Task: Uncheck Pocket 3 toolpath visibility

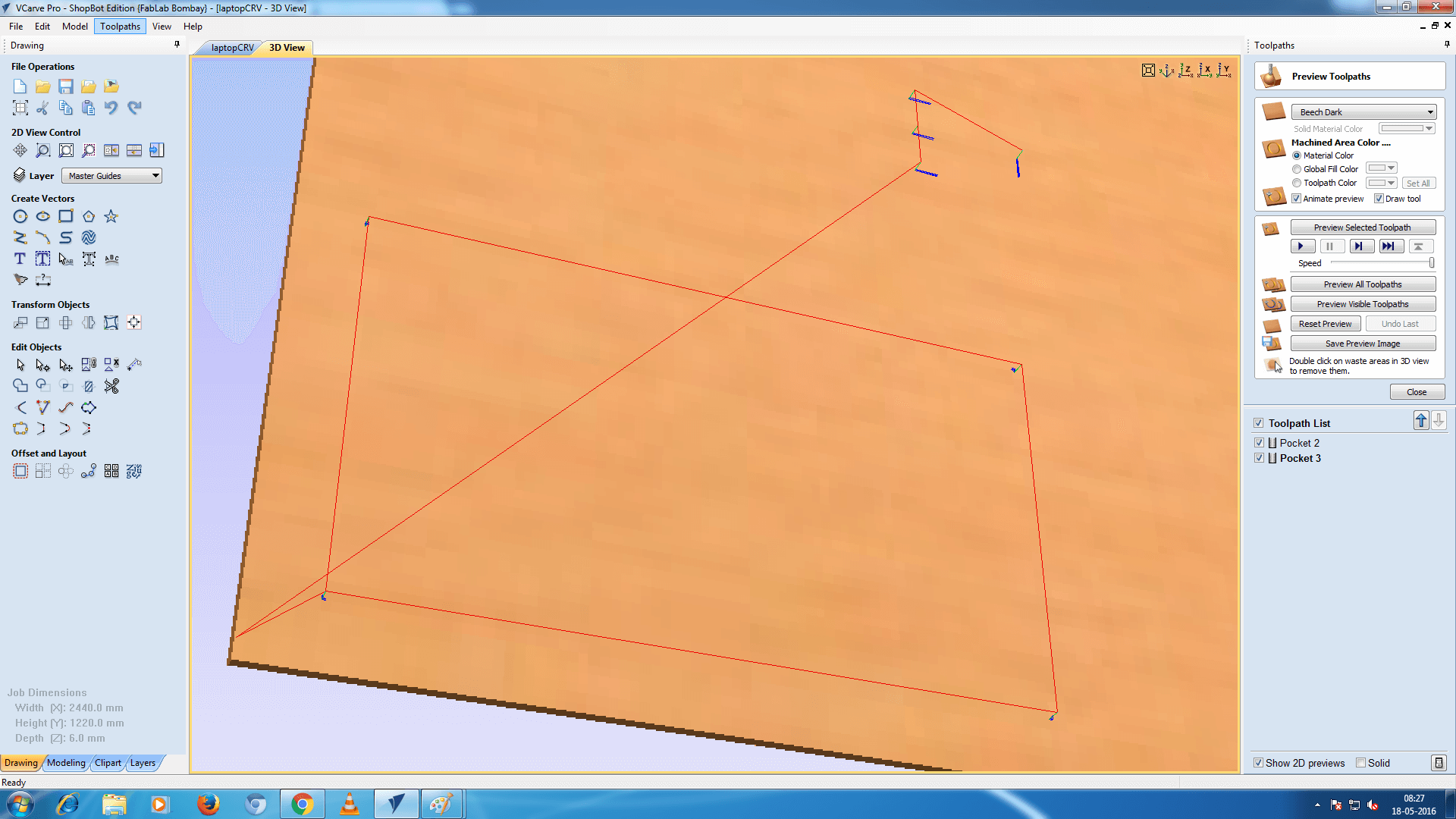Action: (1260, 458)
